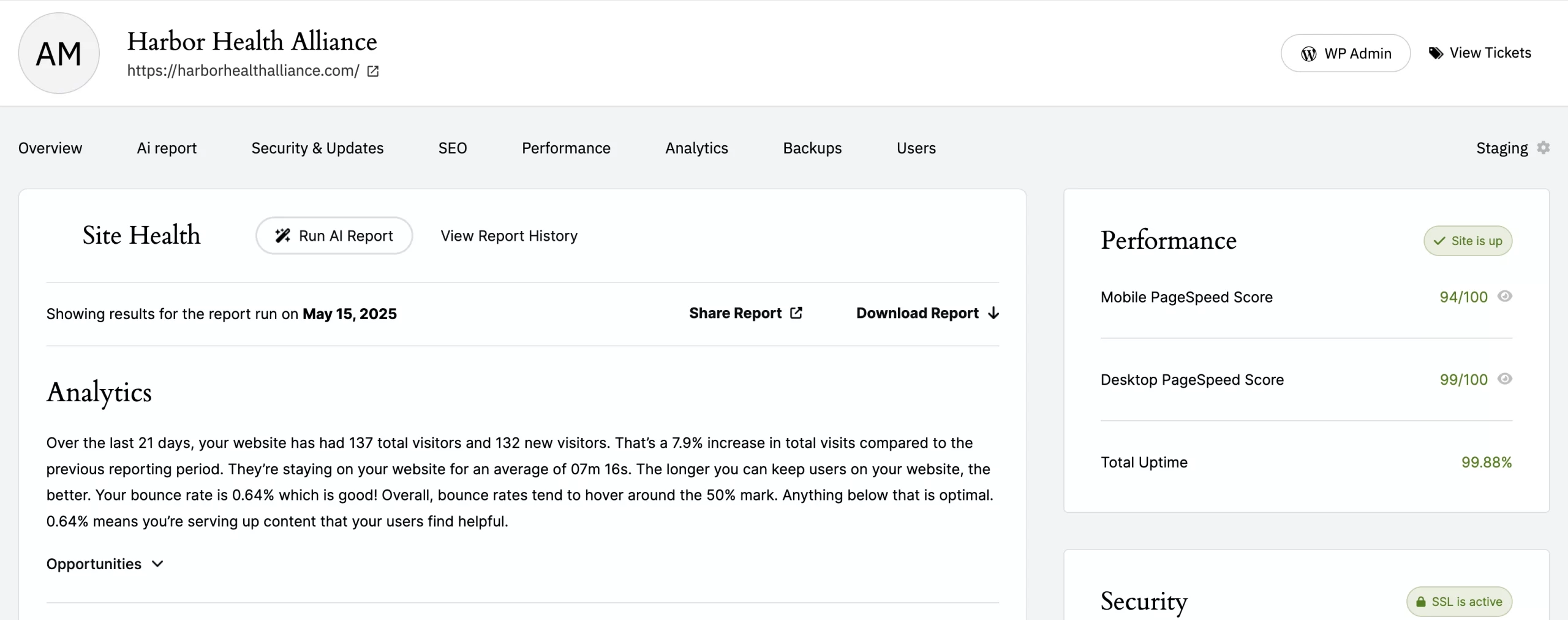This screenshot has width=1568, height=620.
Task: Click Share Report
Action: pos(745,313)
